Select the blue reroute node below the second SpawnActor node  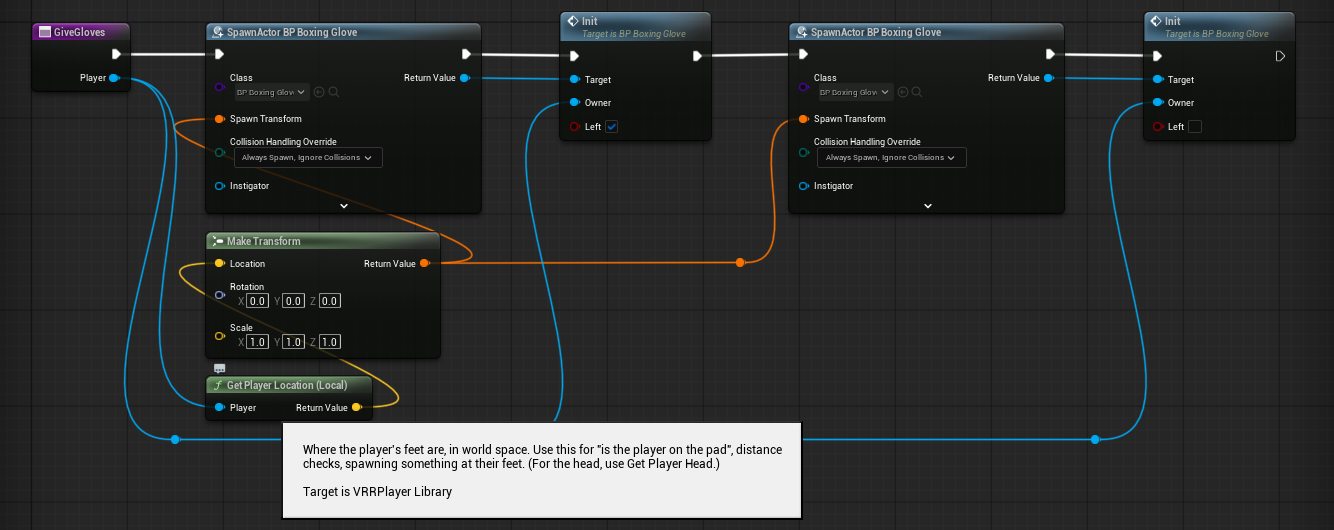pos(1095,439)
